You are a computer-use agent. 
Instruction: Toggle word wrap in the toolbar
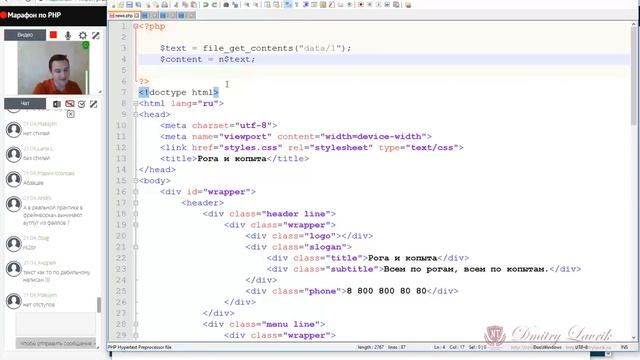point(287,4)
